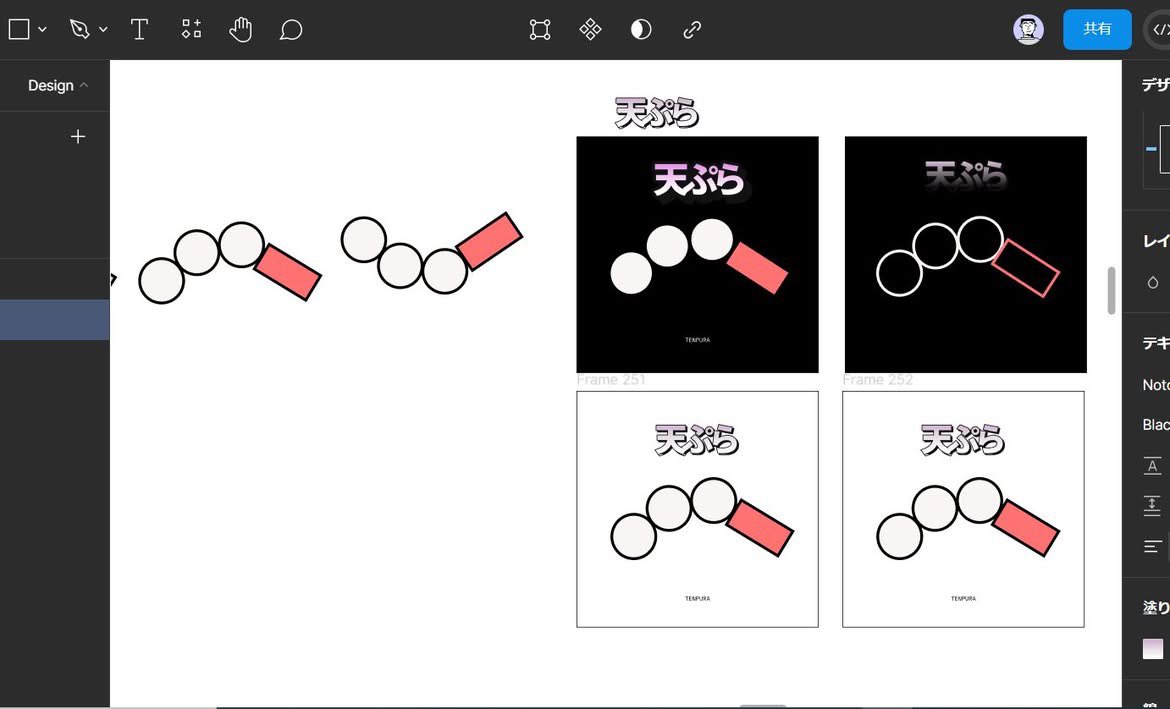
Task: Open the user avatar menu
Action: click(x=1028, y=30)
